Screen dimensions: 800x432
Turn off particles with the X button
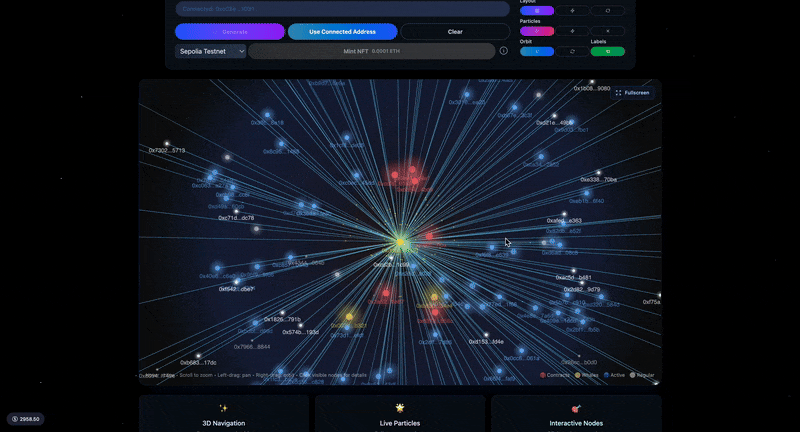[x=608, y=31]
